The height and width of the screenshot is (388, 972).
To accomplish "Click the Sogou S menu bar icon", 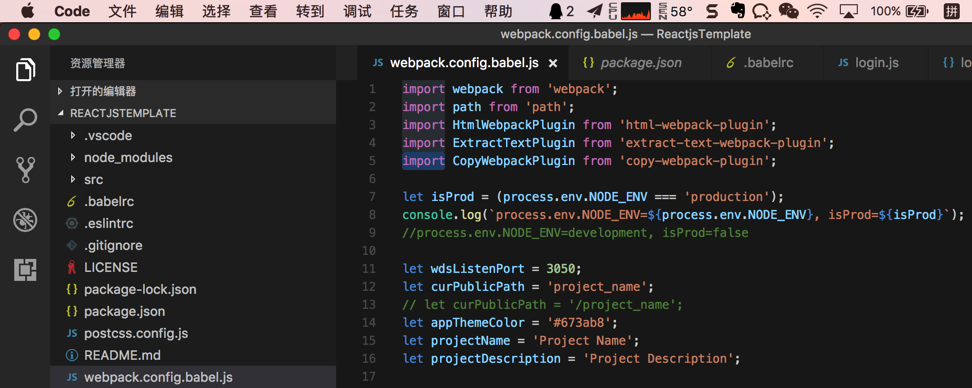I will coord(712,11).
